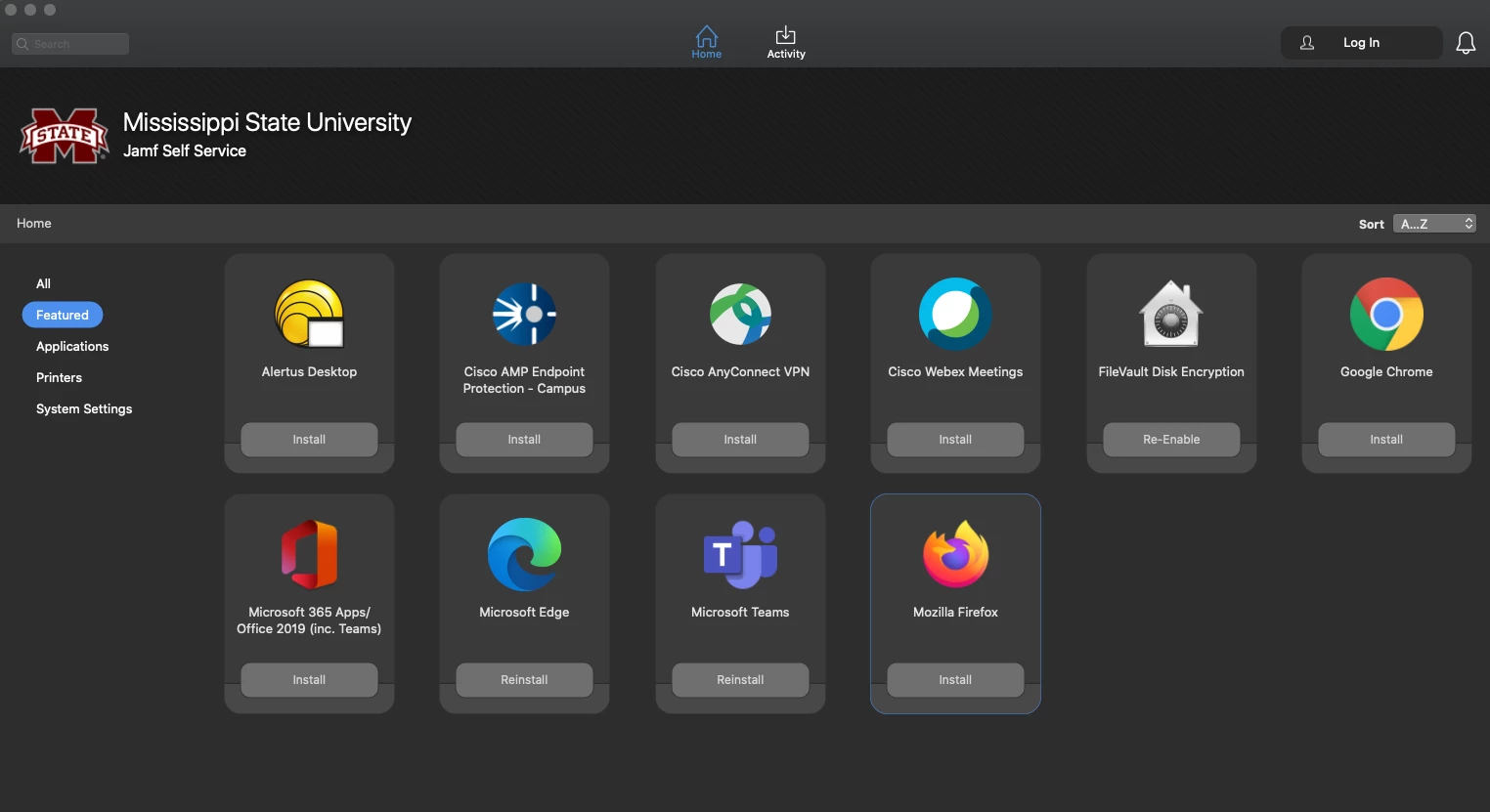Viewport: 1490px width, 812px height.
Task: Install Cisco AnyConnect VPN
Action: pyautogui.click(x=740, y=440)
